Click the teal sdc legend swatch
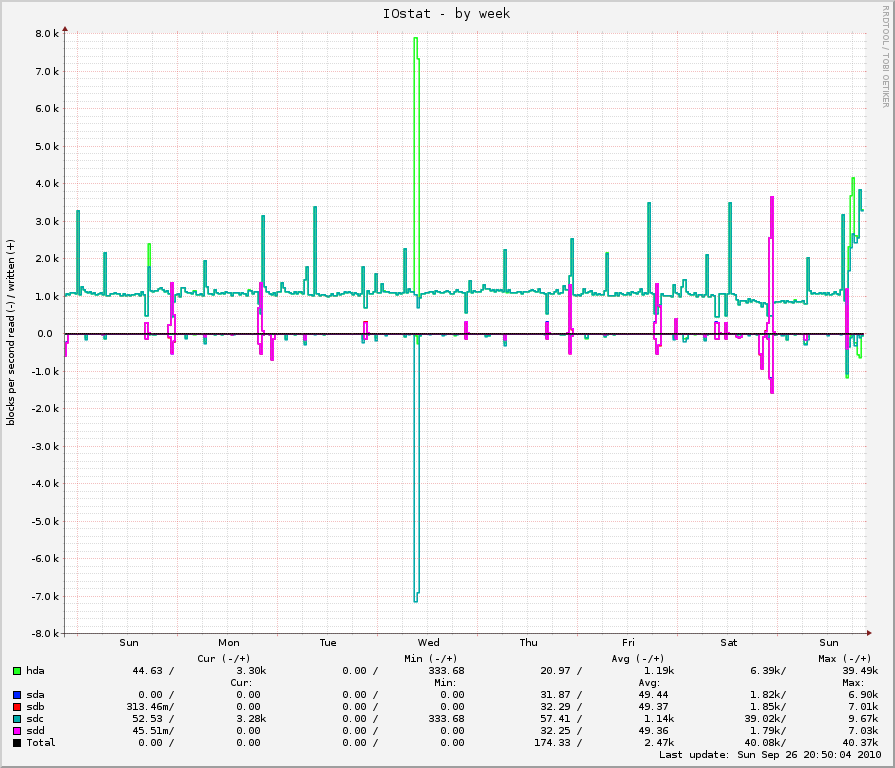This screenshot has height=768, width=895. point(17,719)
